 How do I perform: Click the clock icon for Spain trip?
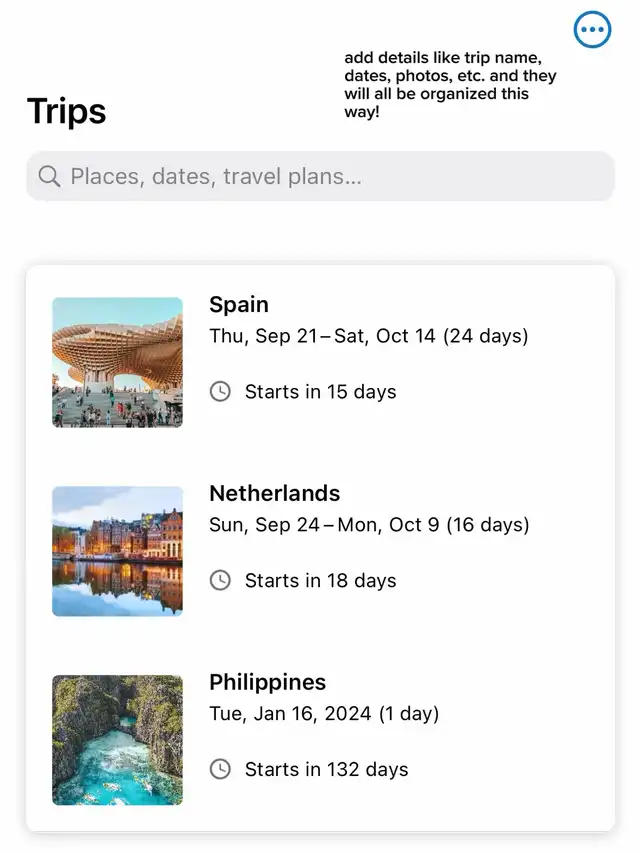click(220, 391)
